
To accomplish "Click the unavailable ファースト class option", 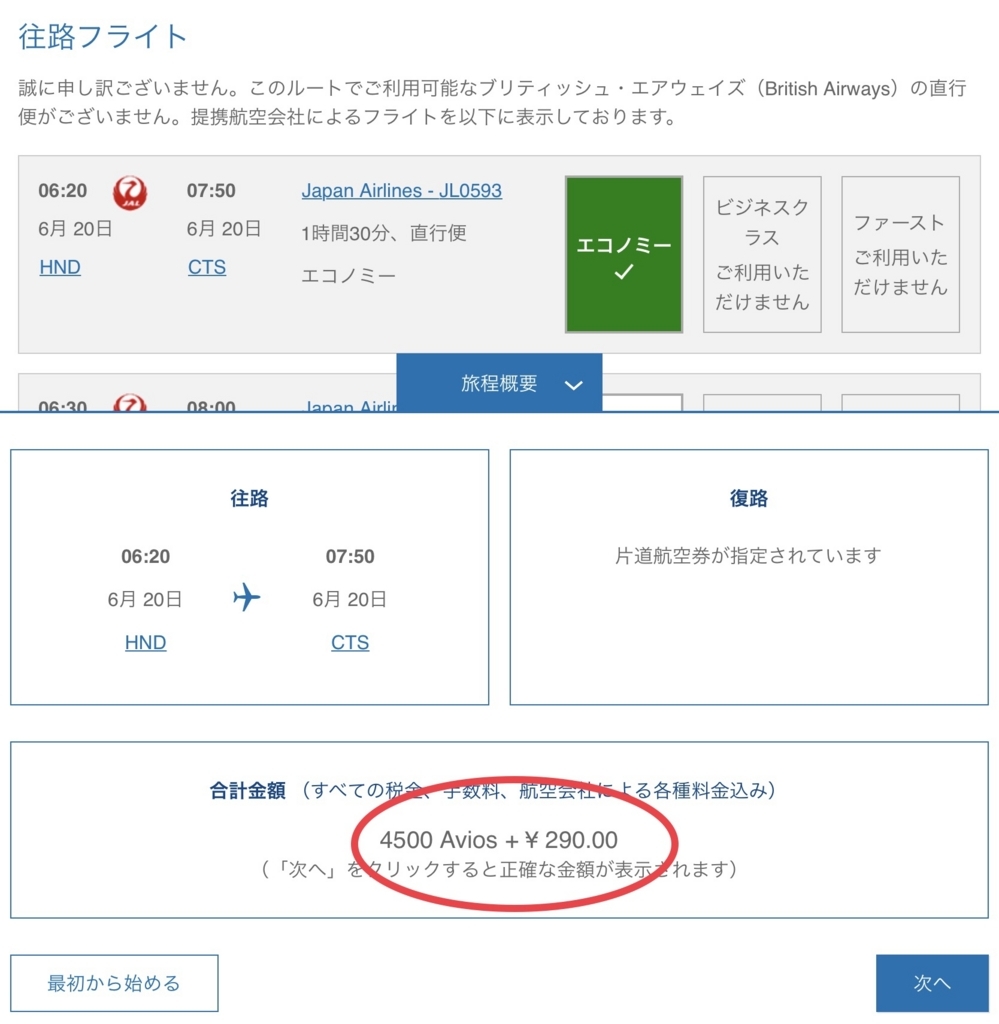I will 899,253.
